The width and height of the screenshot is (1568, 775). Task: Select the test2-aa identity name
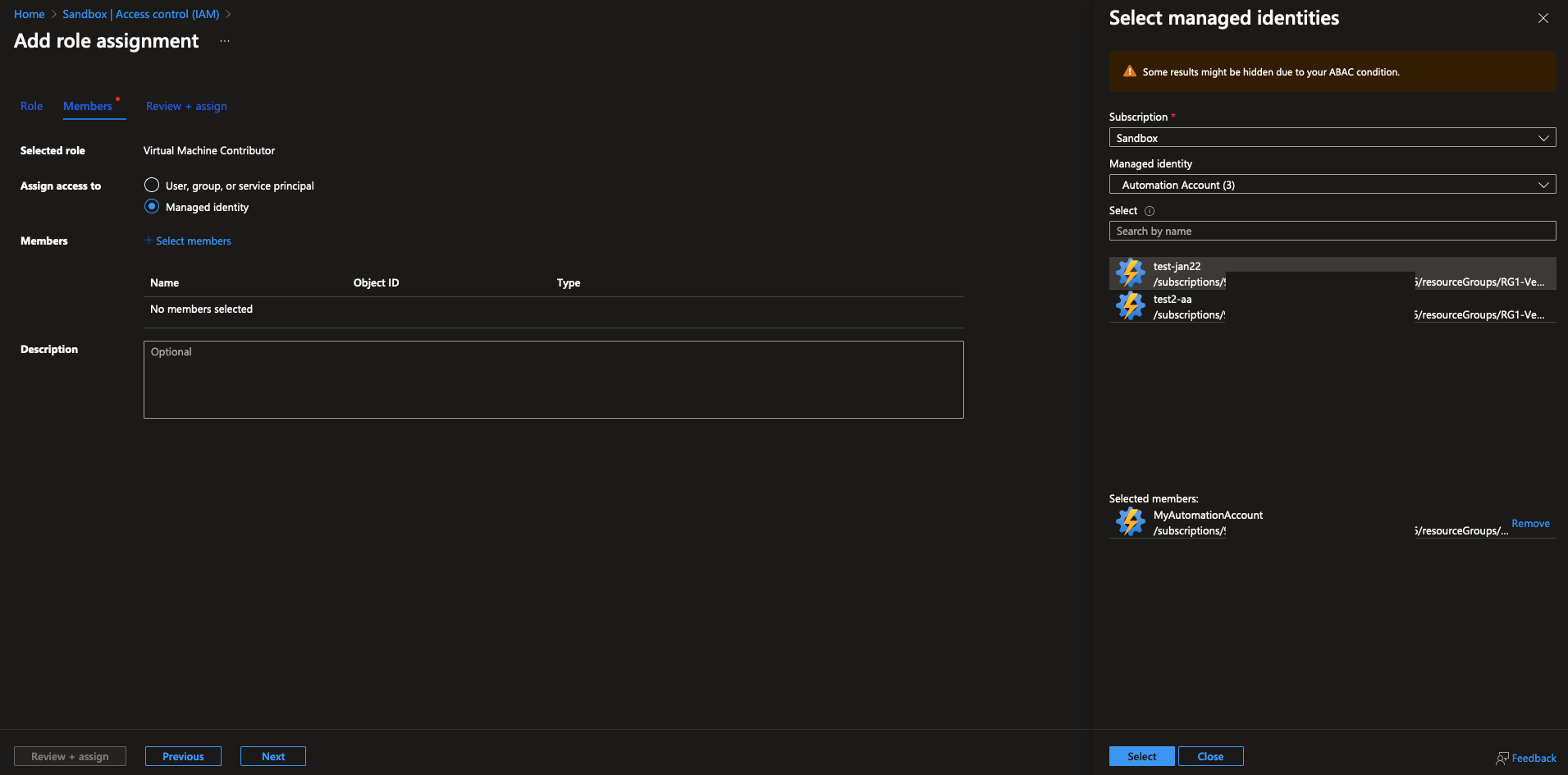coord(1173,299)
